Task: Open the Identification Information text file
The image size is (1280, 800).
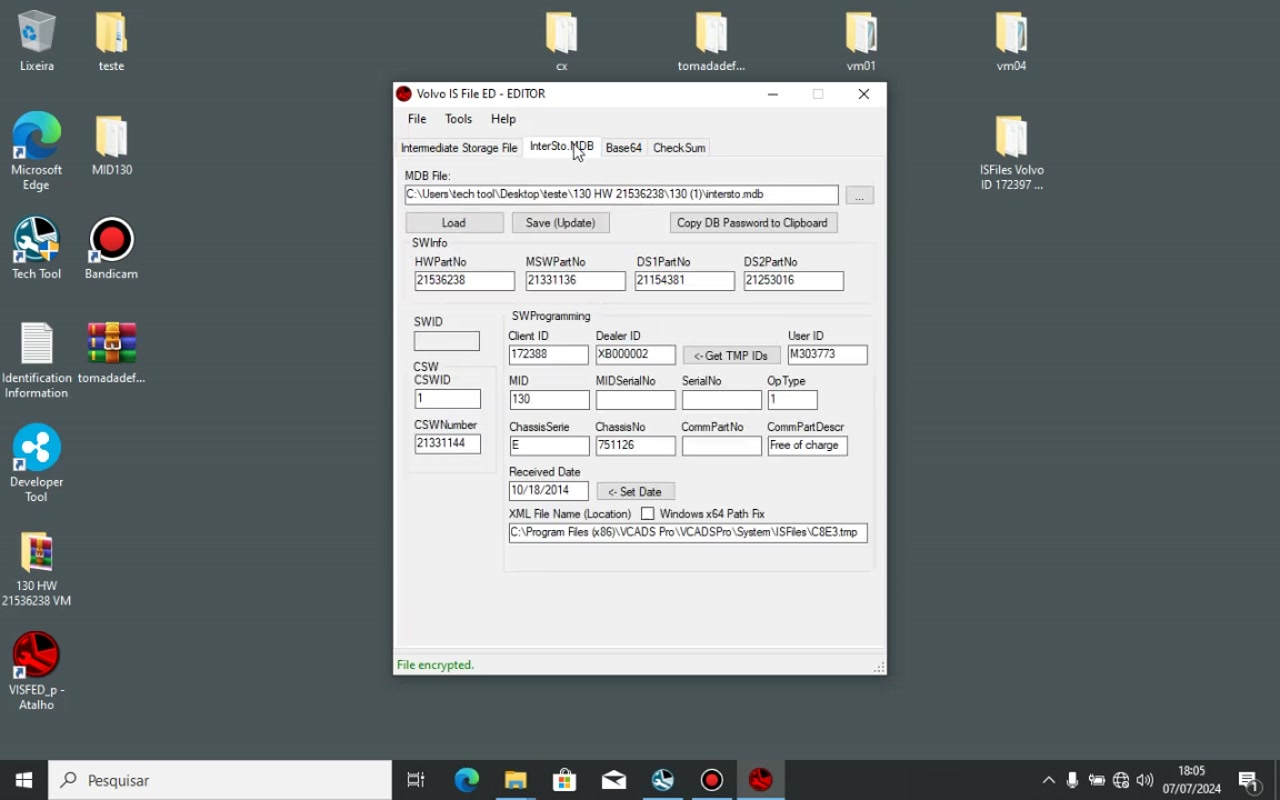Action: tap(37, 360)
